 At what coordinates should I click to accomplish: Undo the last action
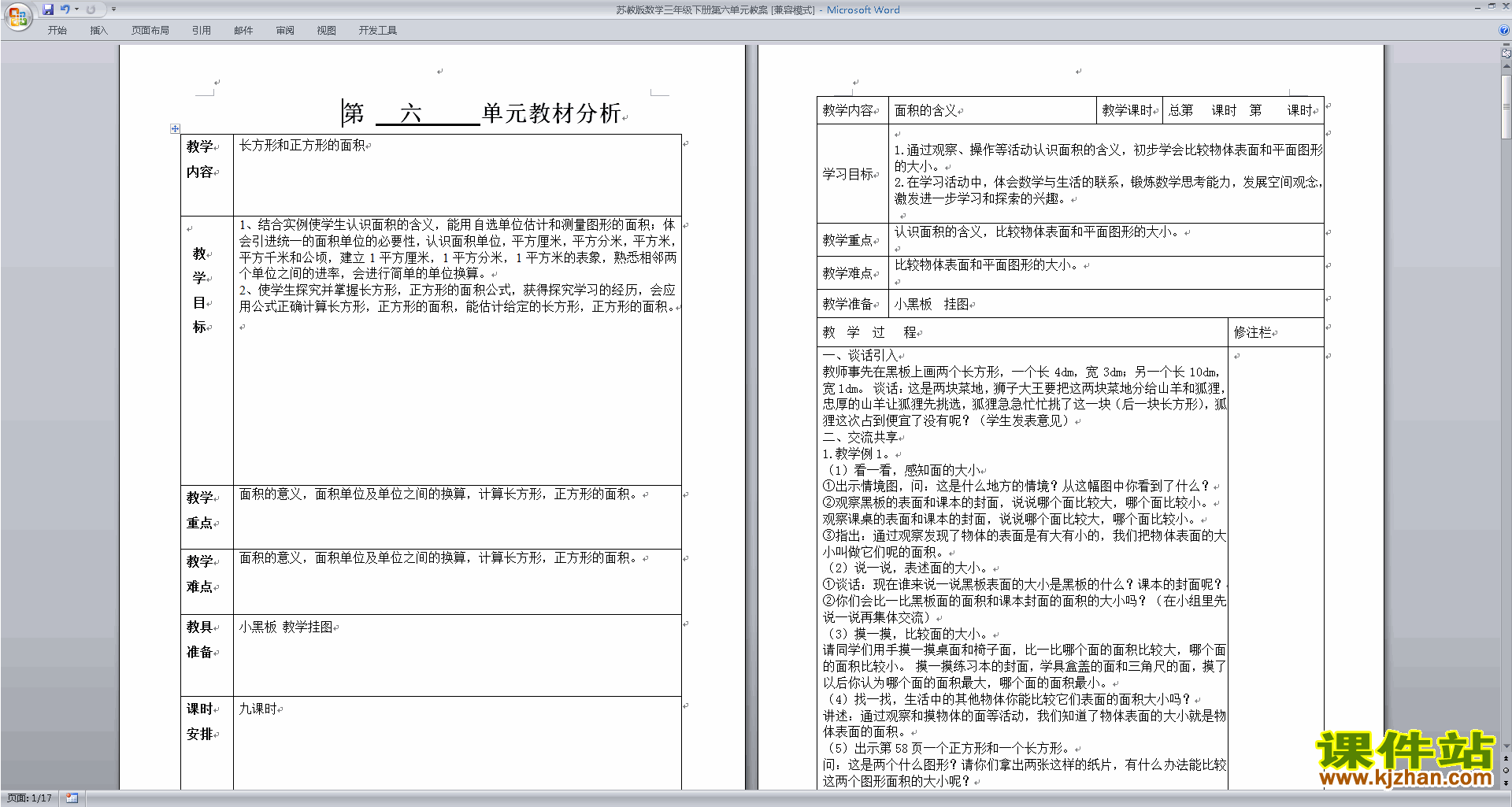65,9
